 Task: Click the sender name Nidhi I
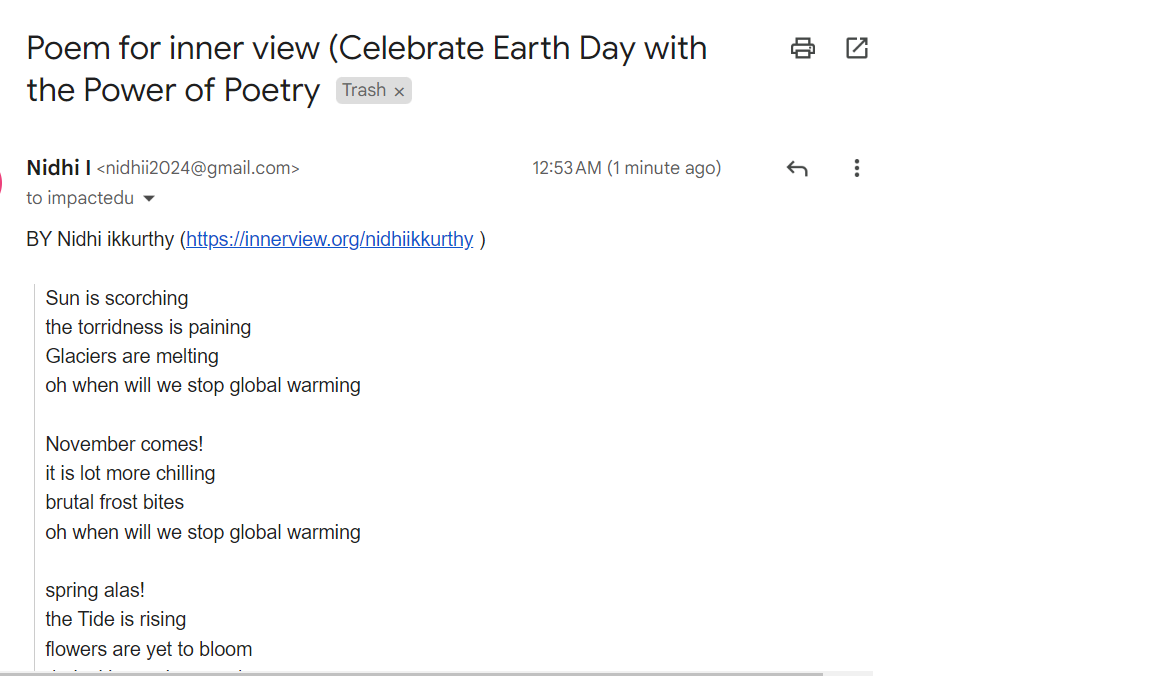click(58, 168)
